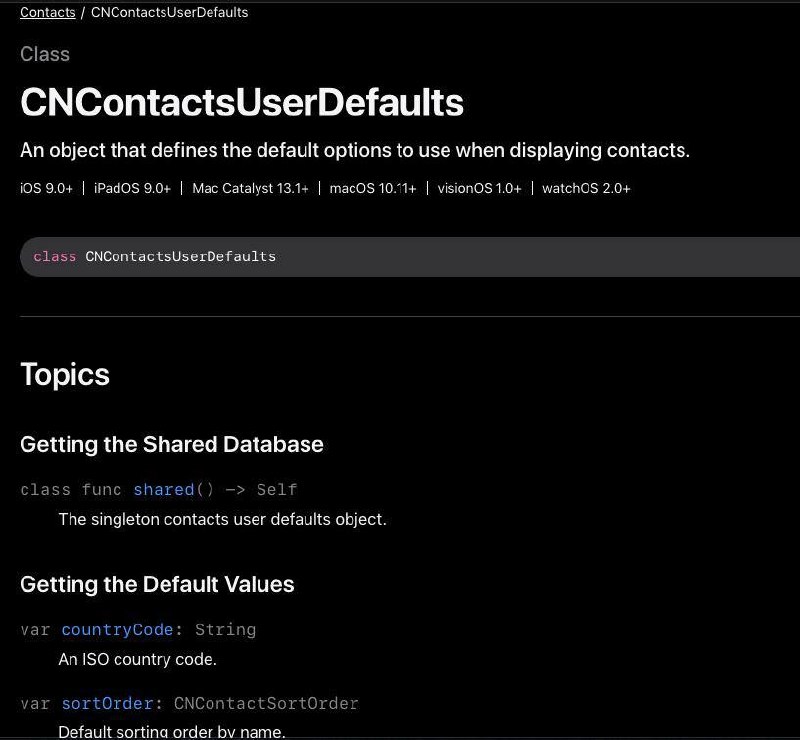Click the Class eyebrow label above title
Screen dimensions: 800x740
coord(45,54)
